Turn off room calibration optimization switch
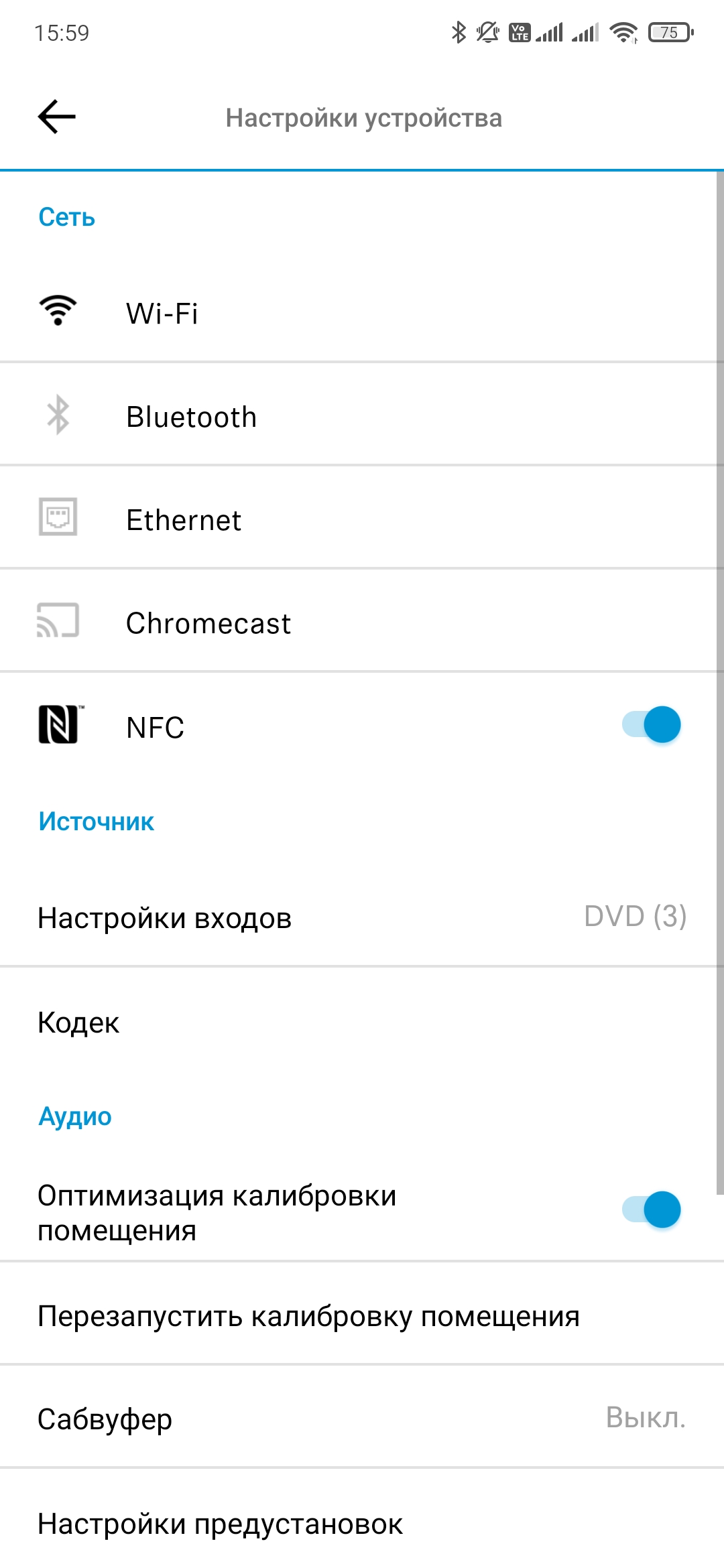The height and width of the screenshot is (1568, 724). tap(652, 1210)
